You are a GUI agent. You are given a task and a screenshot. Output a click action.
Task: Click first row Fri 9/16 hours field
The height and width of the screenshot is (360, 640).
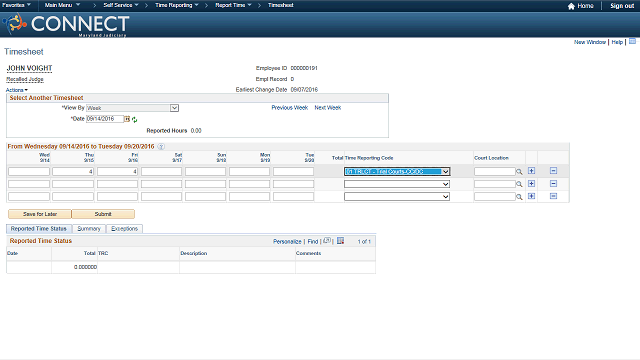point(117,172)
